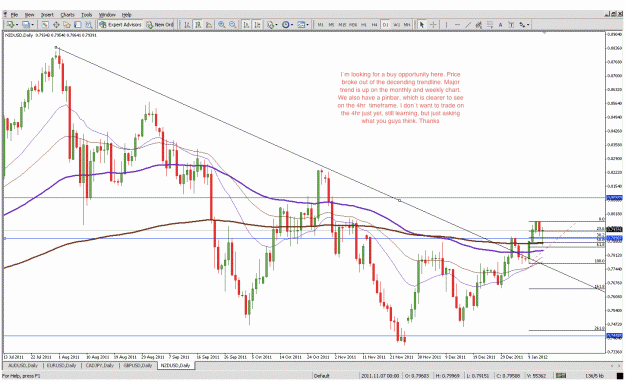Select the Horizontal Line drawing tool
This screenshot has height=381, width=625.
457,25
